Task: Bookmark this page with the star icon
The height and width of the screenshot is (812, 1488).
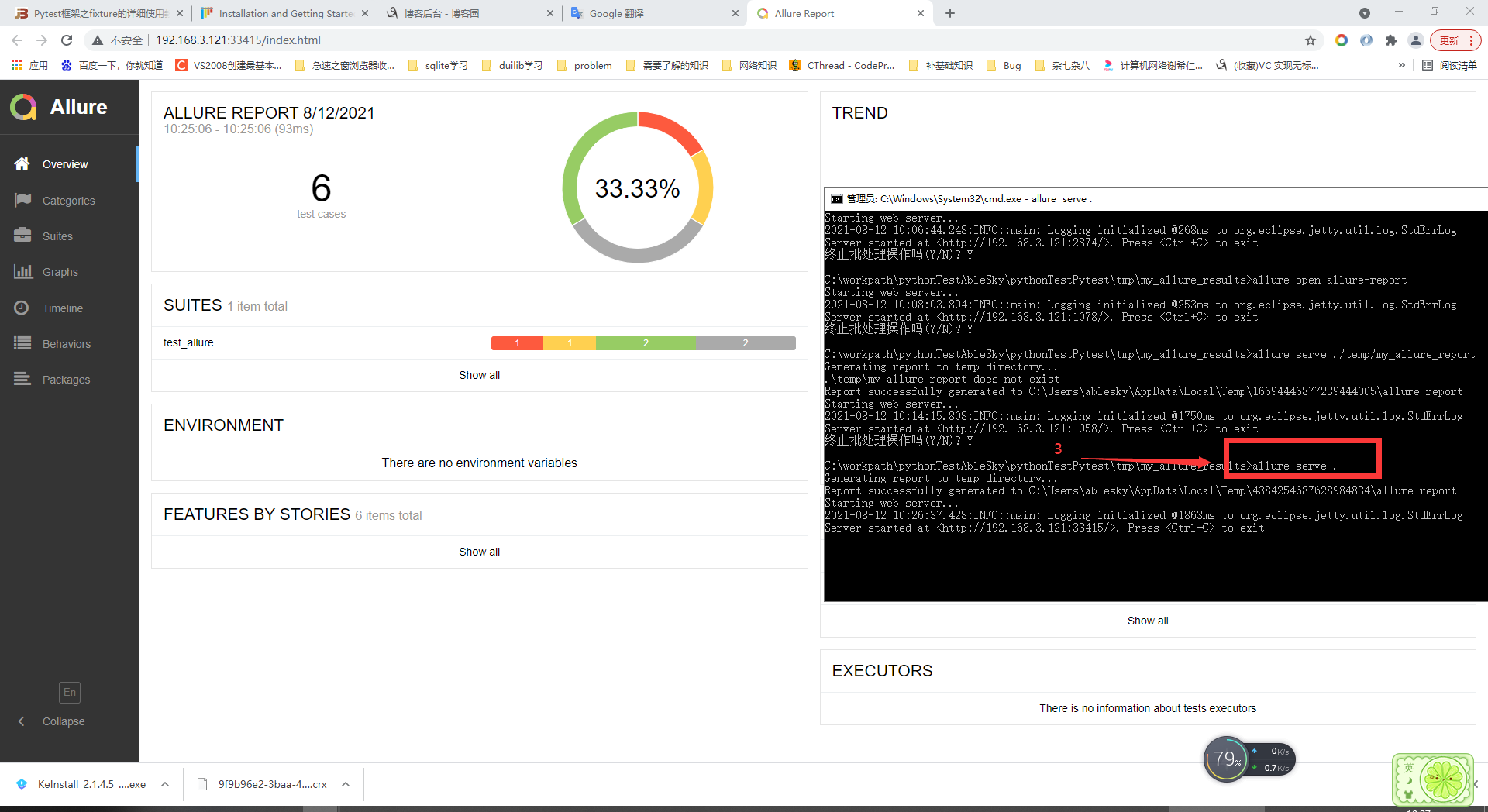Action: click(1311, 40)
